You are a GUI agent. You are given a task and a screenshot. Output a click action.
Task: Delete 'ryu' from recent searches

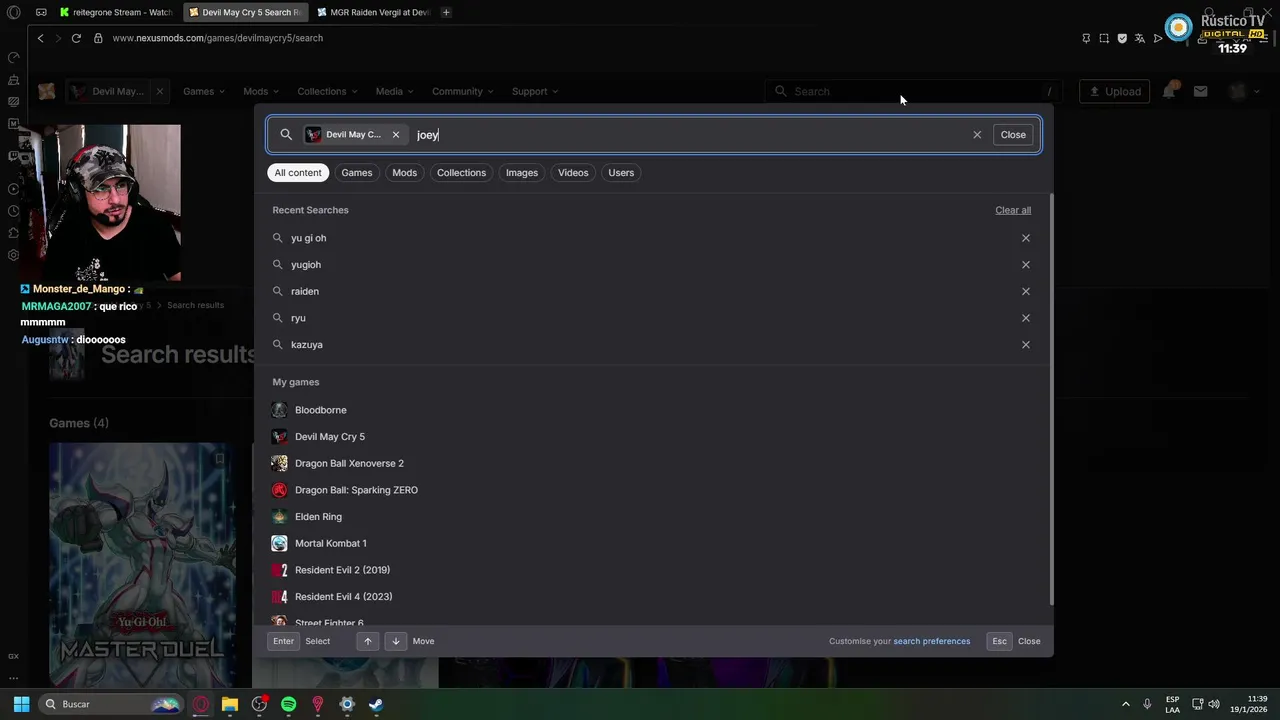1025,318
